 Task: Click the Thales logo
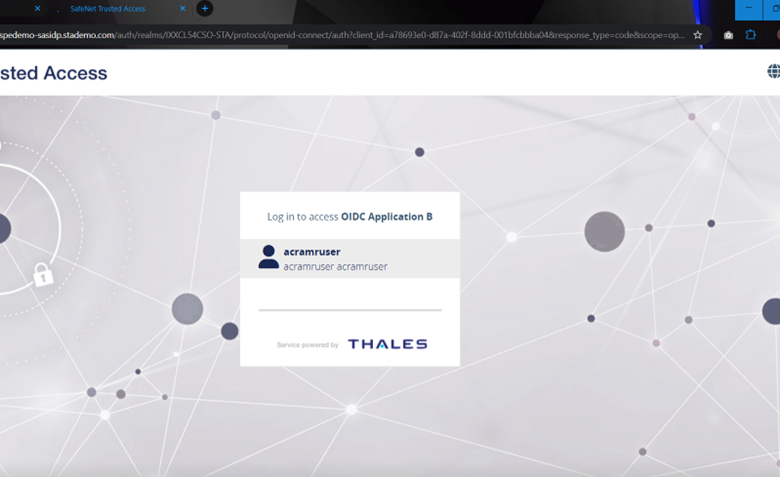(x=387, y=344)
